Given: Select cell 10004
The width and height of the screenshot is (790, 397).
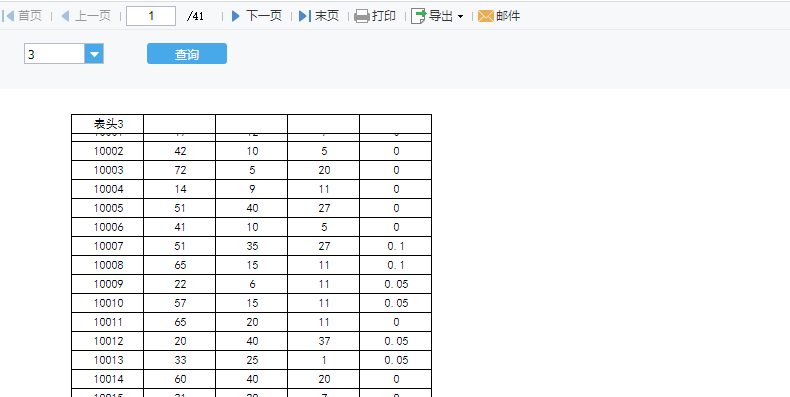Looking at the screenshot, I should pyautogui.click(x=108, y=189).
